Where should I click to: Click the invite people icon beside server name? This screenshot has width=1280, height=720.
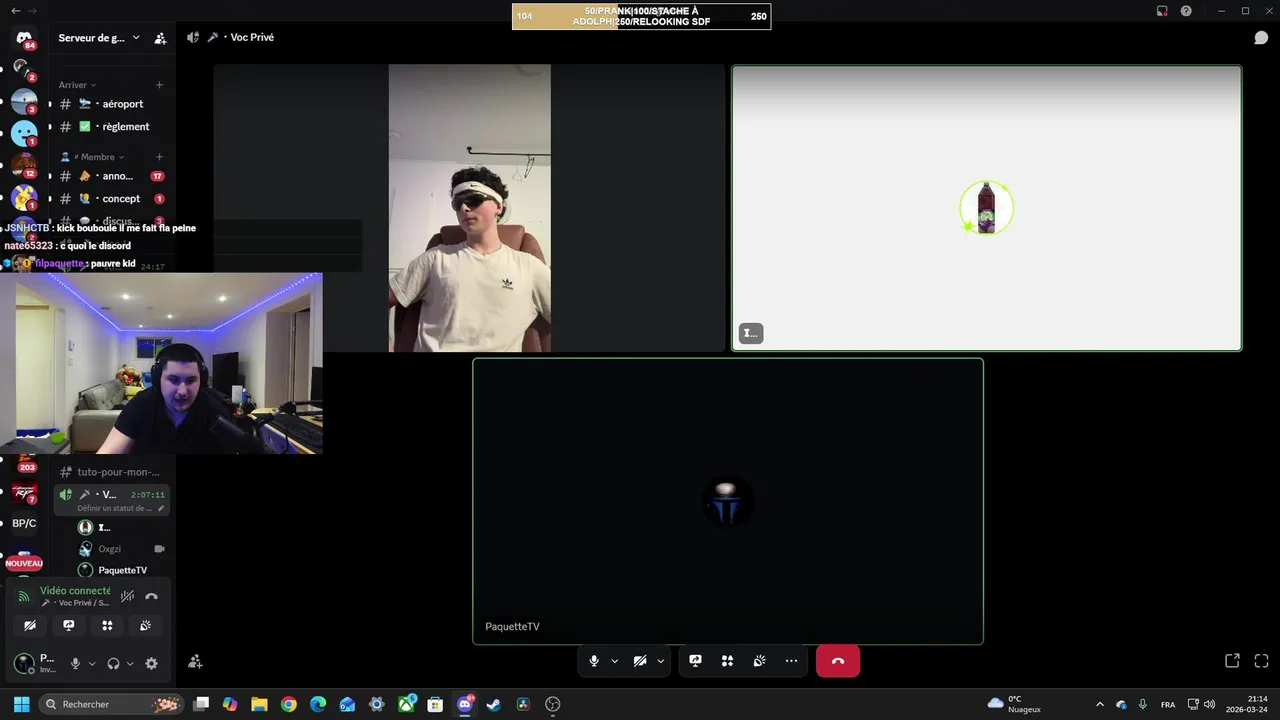tap(160, 38)
